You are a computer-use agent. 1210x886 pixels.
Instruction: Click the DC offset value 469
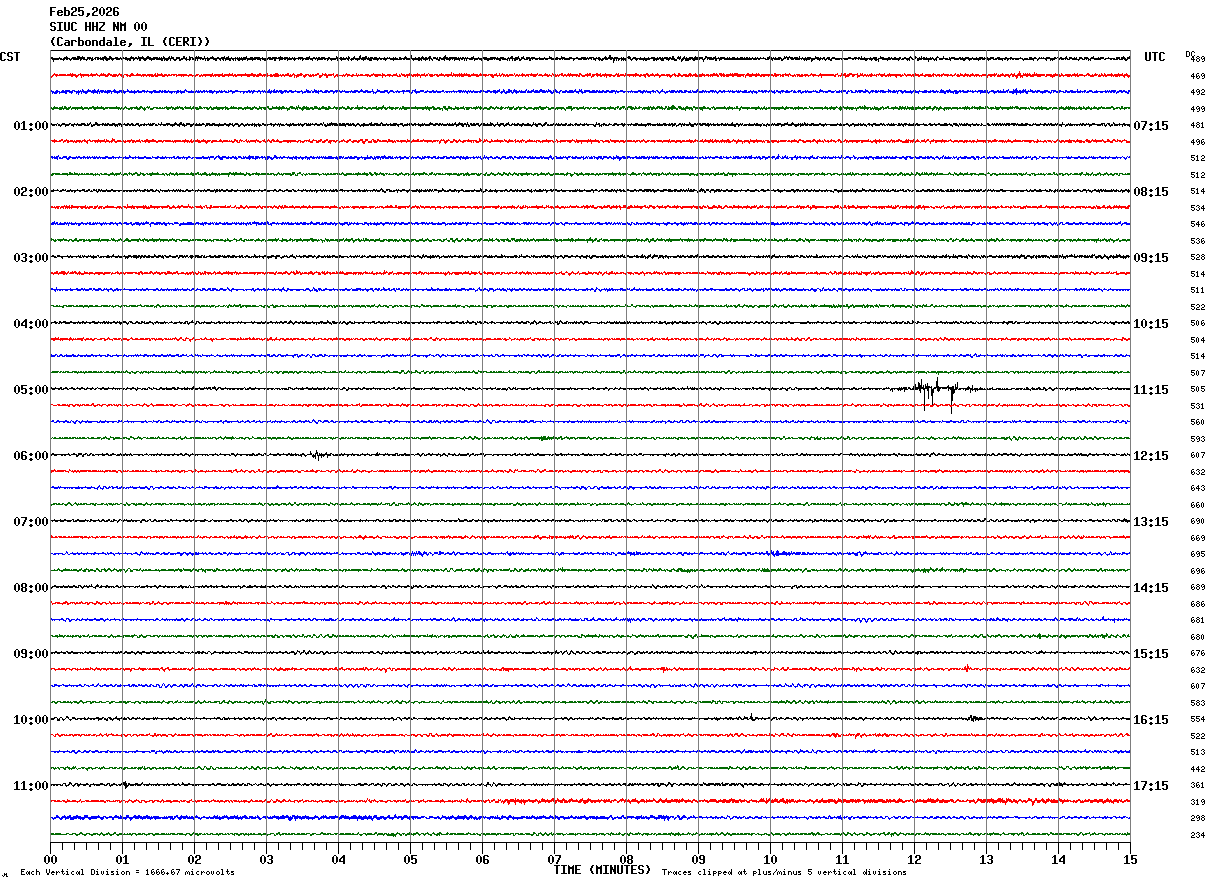pyautogui.click(x=1197, y=76)
